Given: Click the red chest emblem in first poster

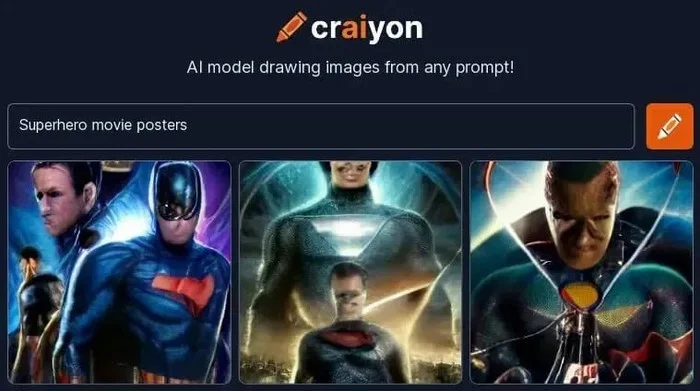Looking at the screenshot, I should (184, 291).
